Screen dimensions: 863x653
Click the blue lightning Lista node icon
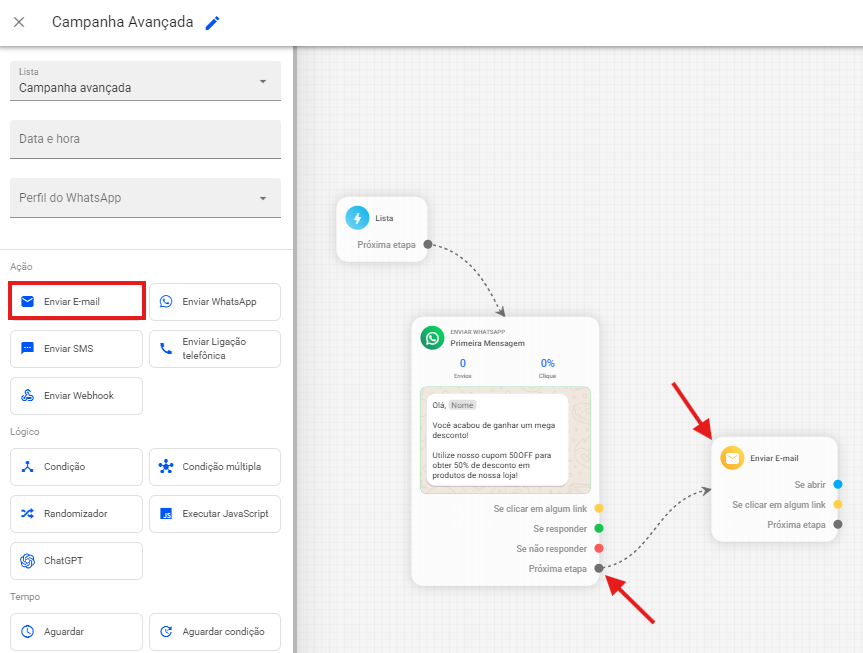tap(357, 218)
